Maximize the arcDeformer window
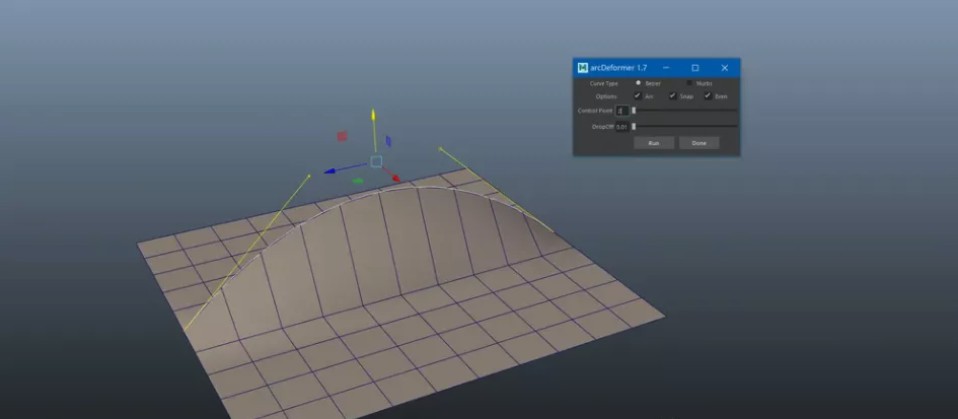The image size is (958, 419). [x=695, y=67]
